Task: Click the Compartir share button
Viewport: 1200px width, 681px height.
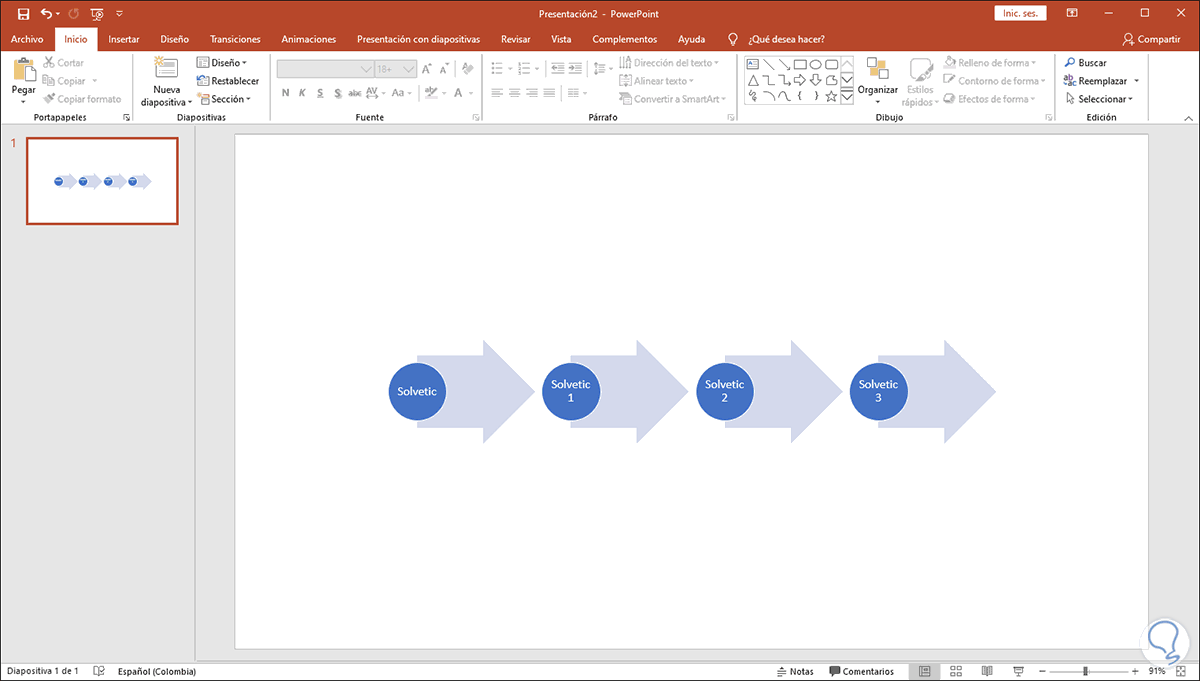Action: [1151, 39]
